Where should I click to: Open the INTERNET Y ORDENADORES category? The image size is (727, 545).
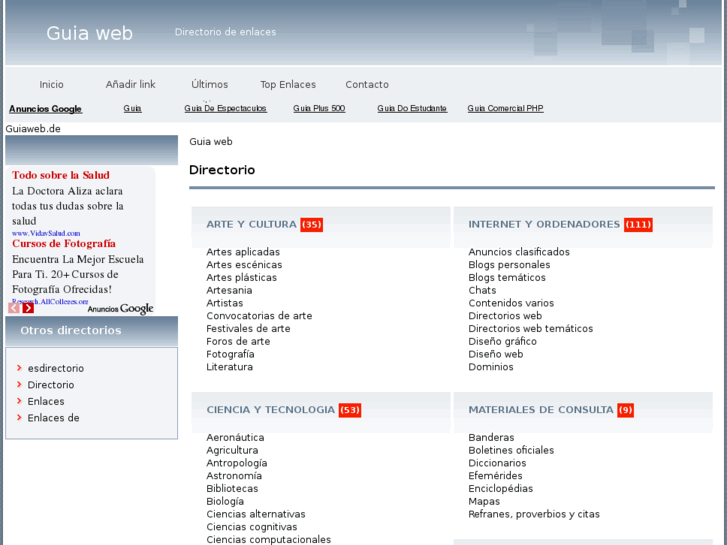coord(544,224)
